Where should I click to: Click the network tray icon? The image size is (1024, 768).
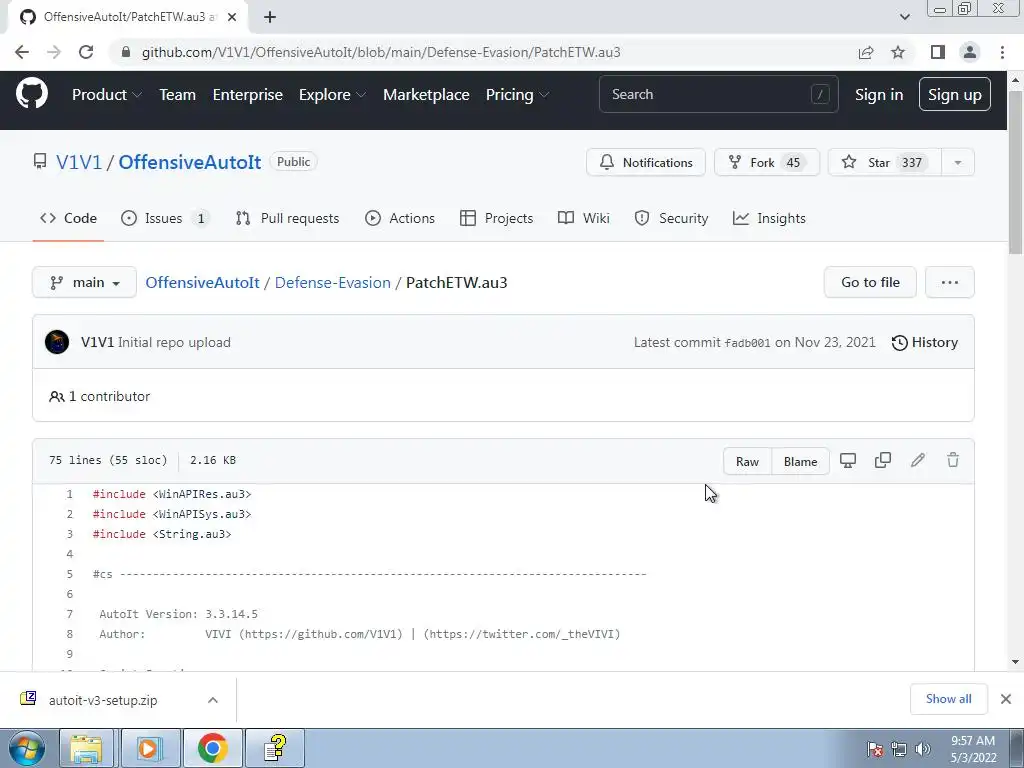click(899, 749)
